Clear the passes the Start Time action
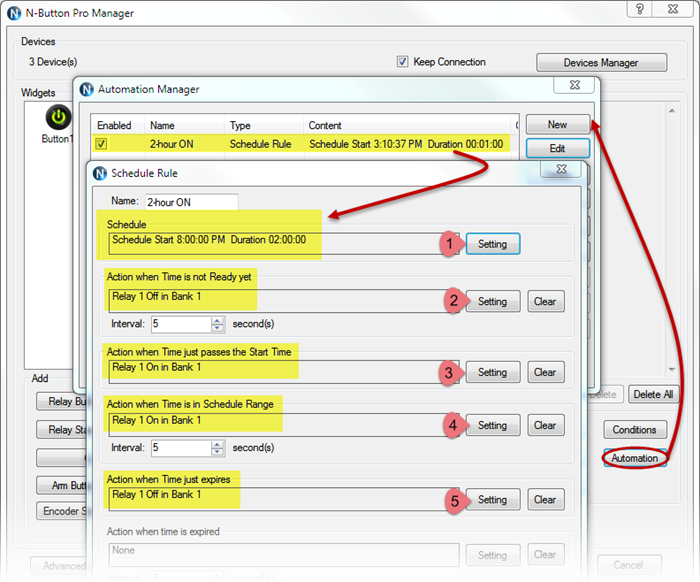Screen dimensions: 700x582 (546, 372)
